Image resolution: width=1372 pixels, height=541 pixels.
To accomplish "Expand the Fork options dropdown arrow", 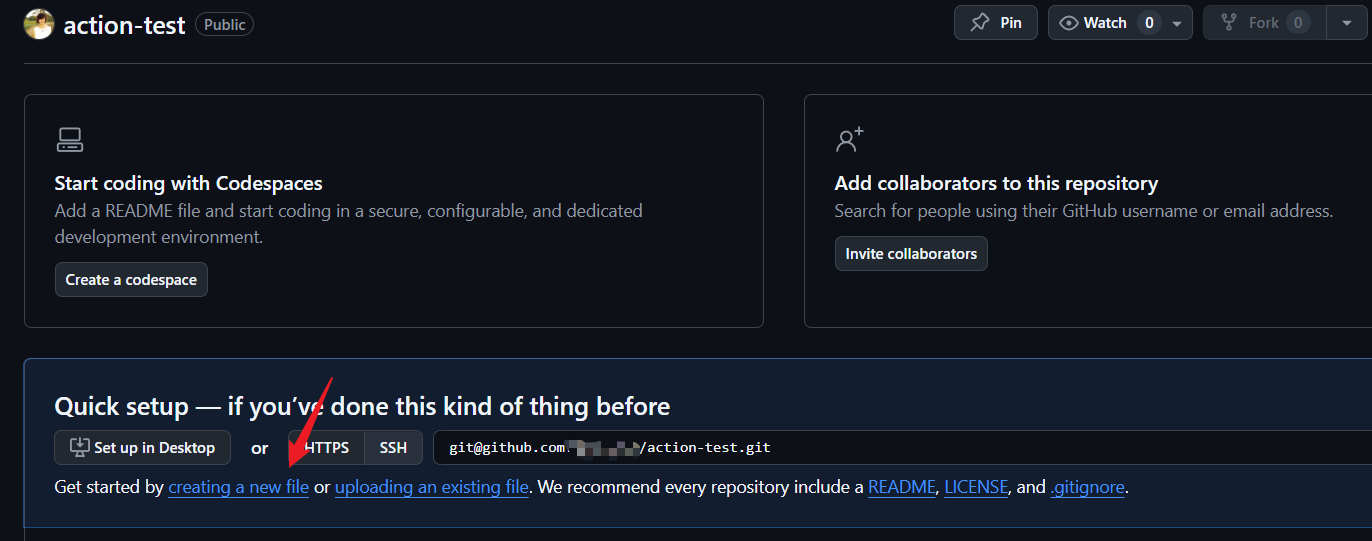I will click(1346, 23).
